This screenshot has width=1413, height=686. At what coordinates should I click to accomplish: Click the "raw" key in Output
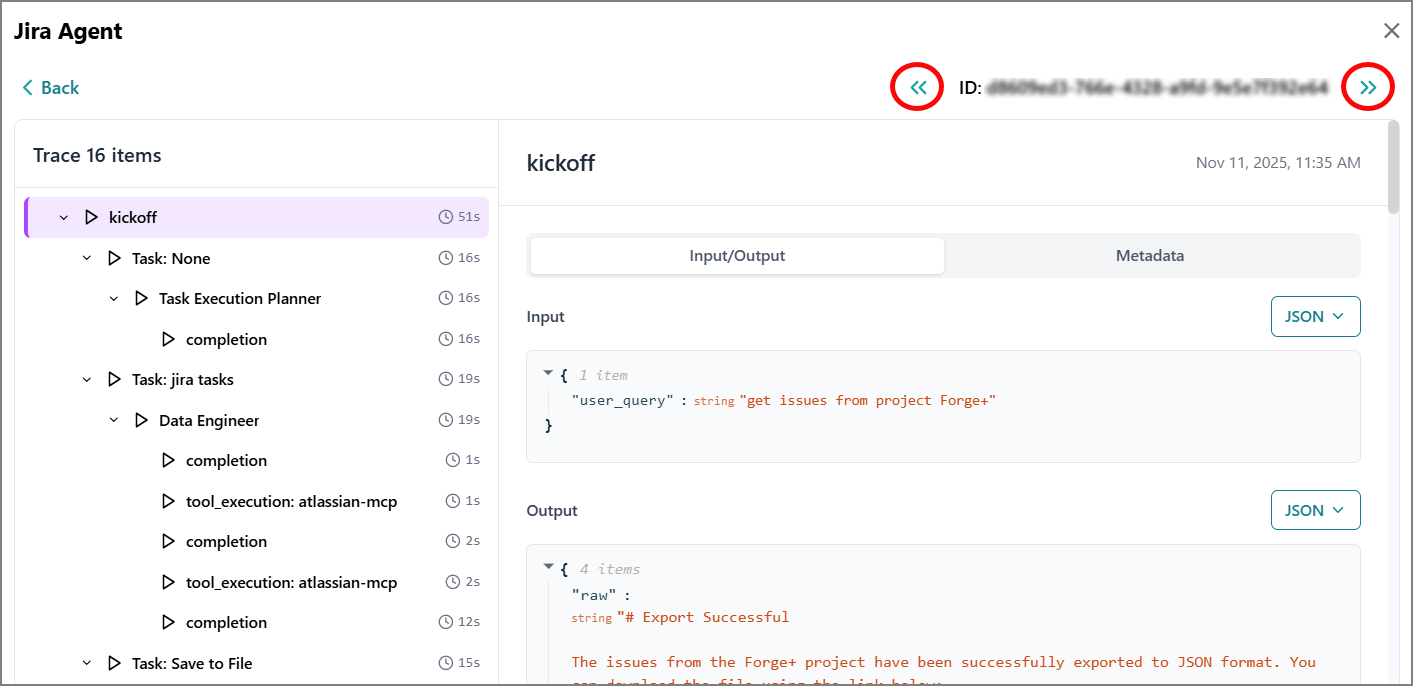(x=593, y=594)
